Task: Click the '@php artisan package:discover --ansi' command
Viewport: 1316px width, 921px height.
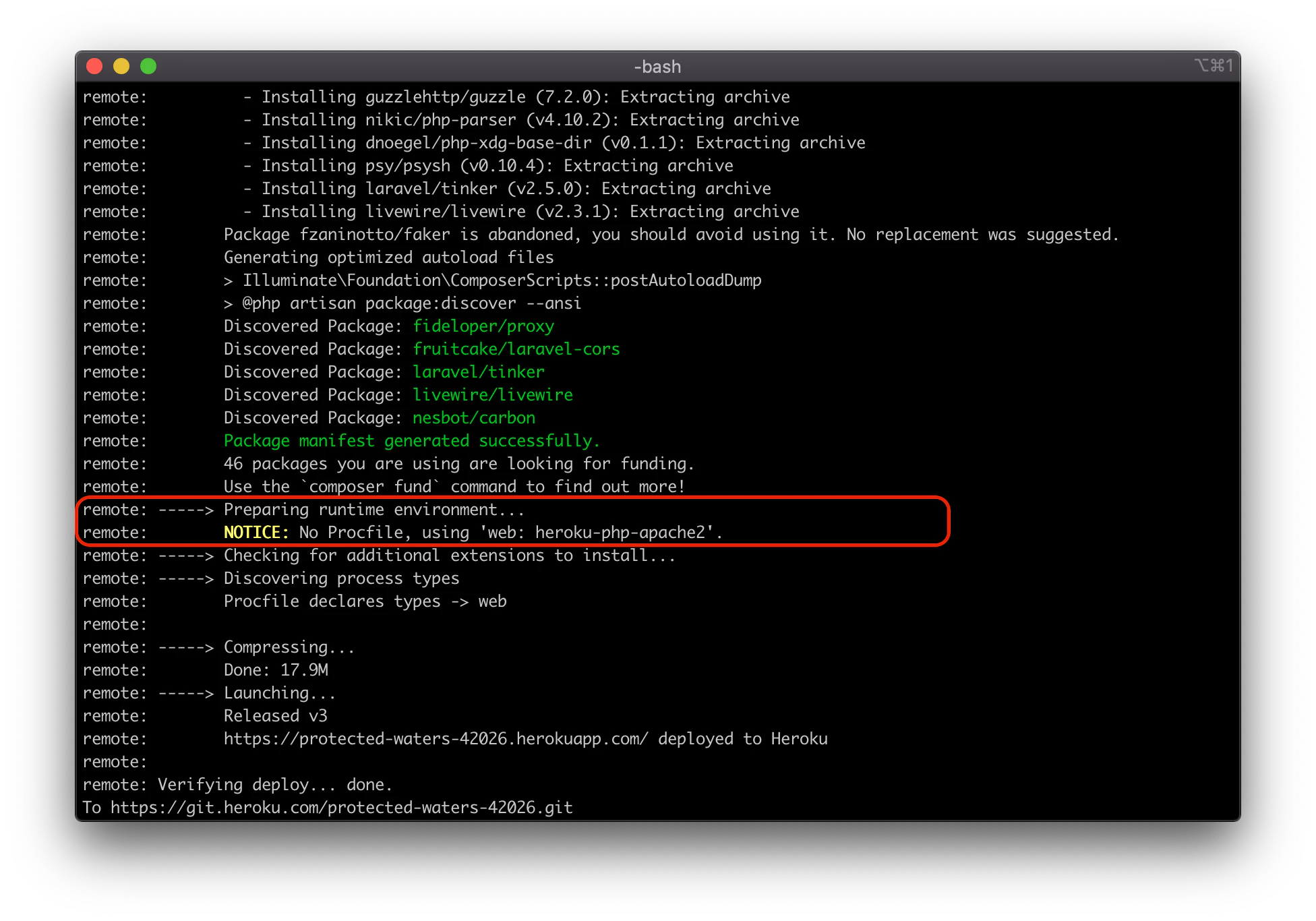Action: pos(411,303)
